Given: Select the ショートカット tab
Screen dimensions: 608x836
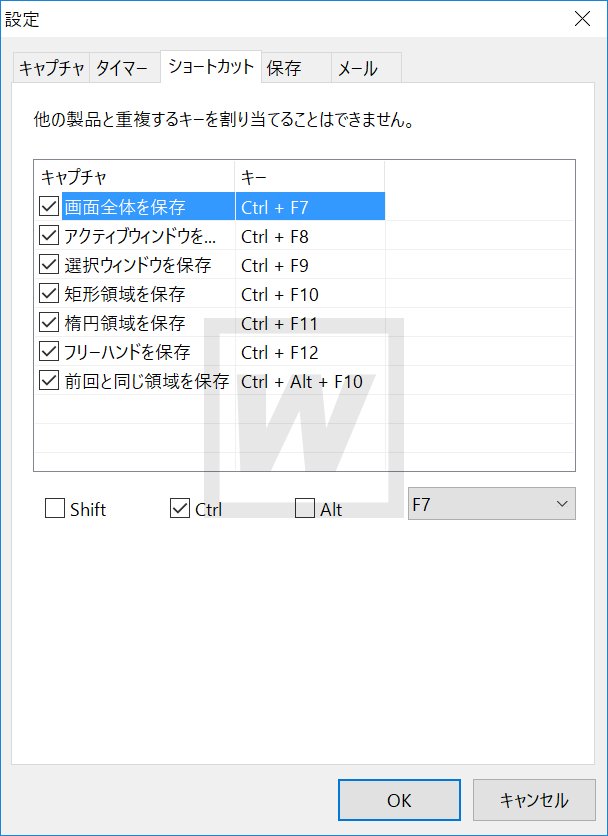Looking at the screenshot, I should [x=211, y=67].
